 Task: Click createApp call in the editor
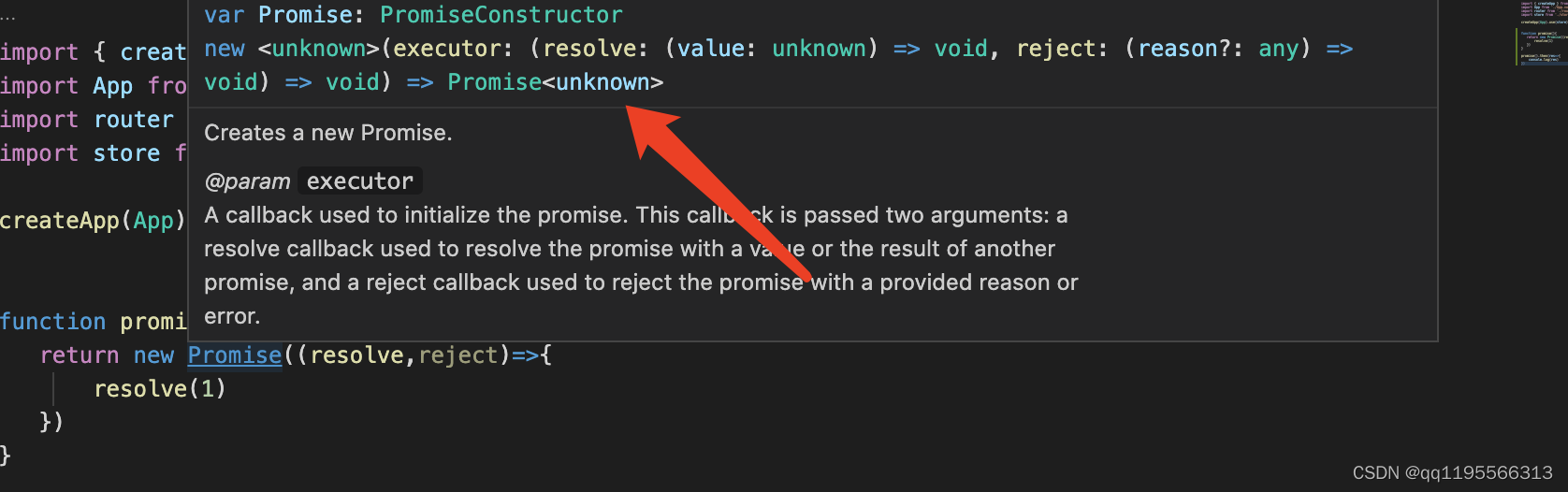(60, 221)
